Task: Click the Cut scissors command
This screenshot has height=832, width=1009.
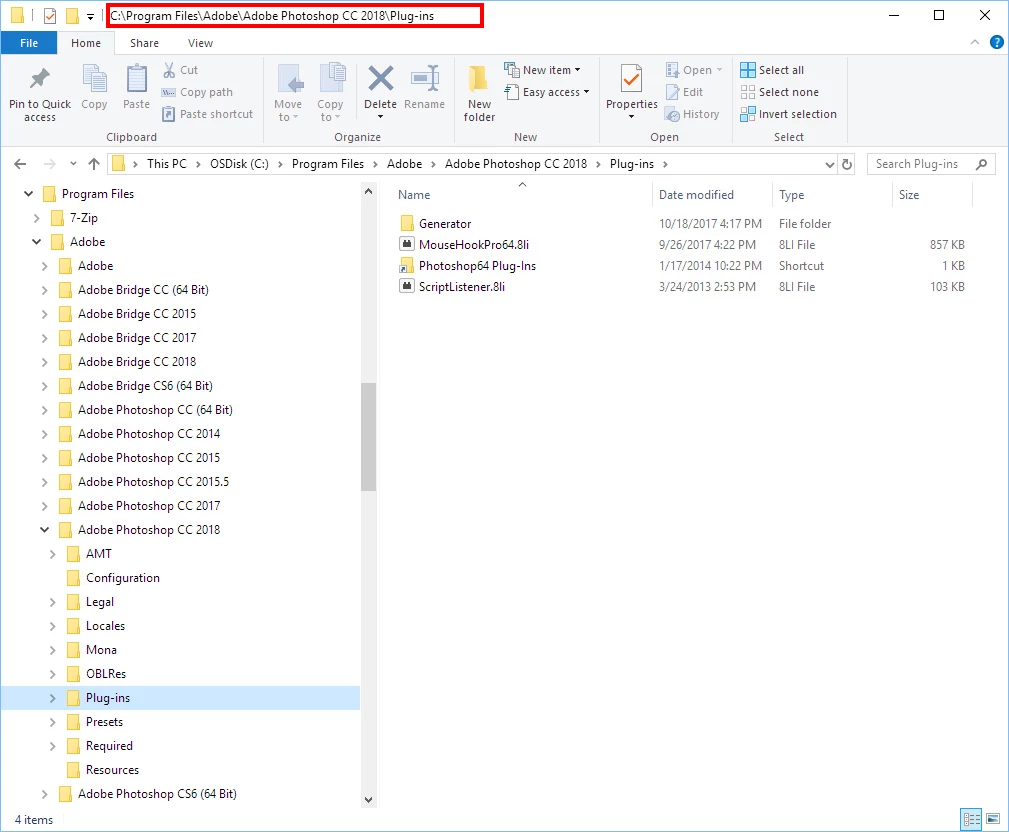Action: (180, 70)
